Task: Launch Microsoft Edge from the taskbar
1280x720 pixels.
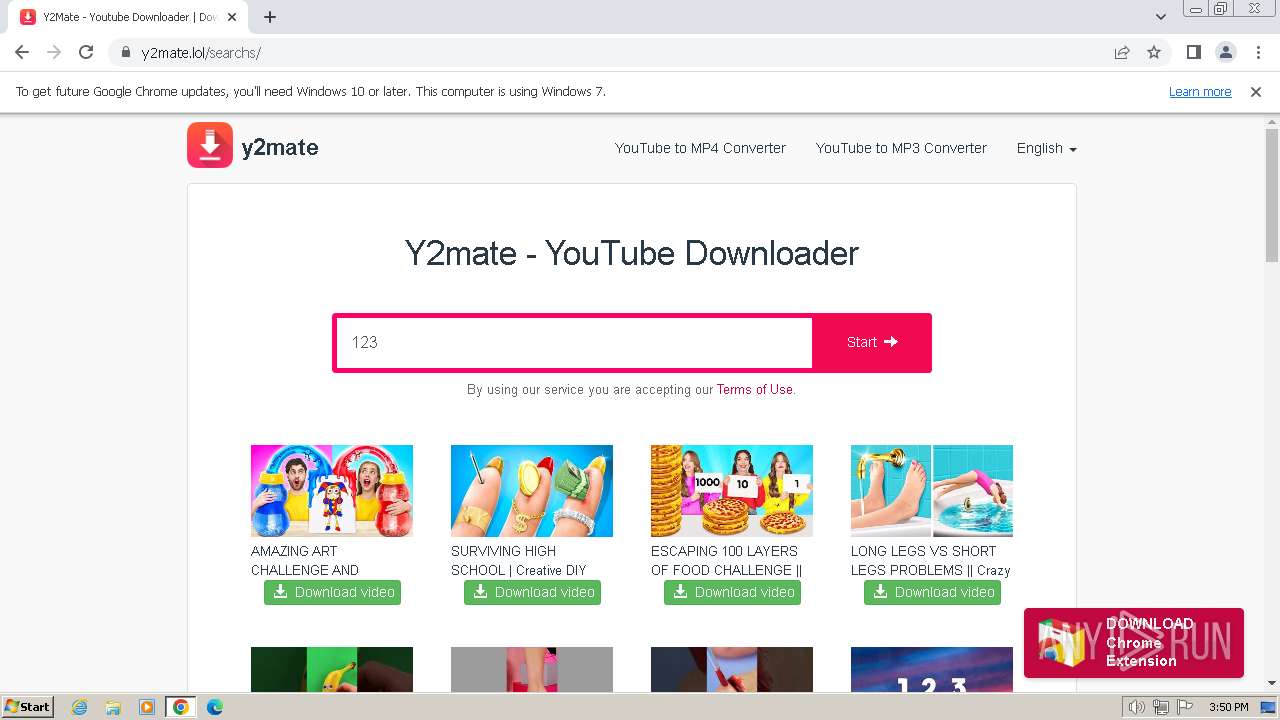Action: tap(214, 707)
